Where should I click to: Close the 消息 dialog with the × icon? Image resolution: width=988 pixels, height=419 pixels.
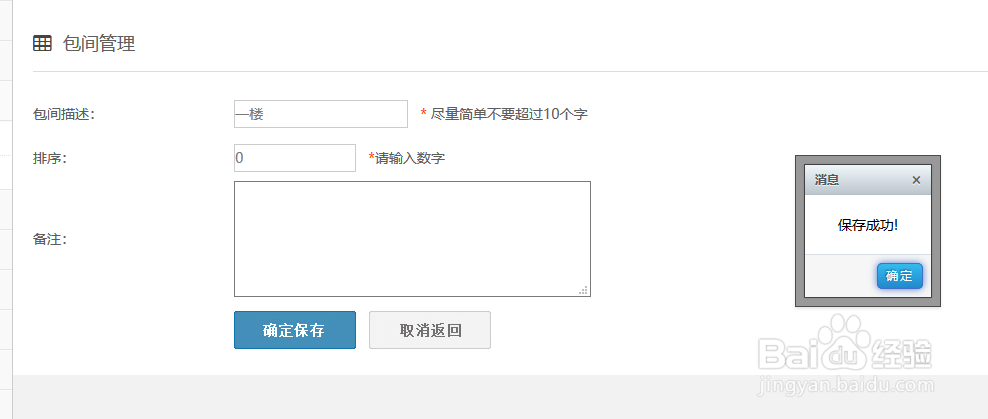click(916, 180)
